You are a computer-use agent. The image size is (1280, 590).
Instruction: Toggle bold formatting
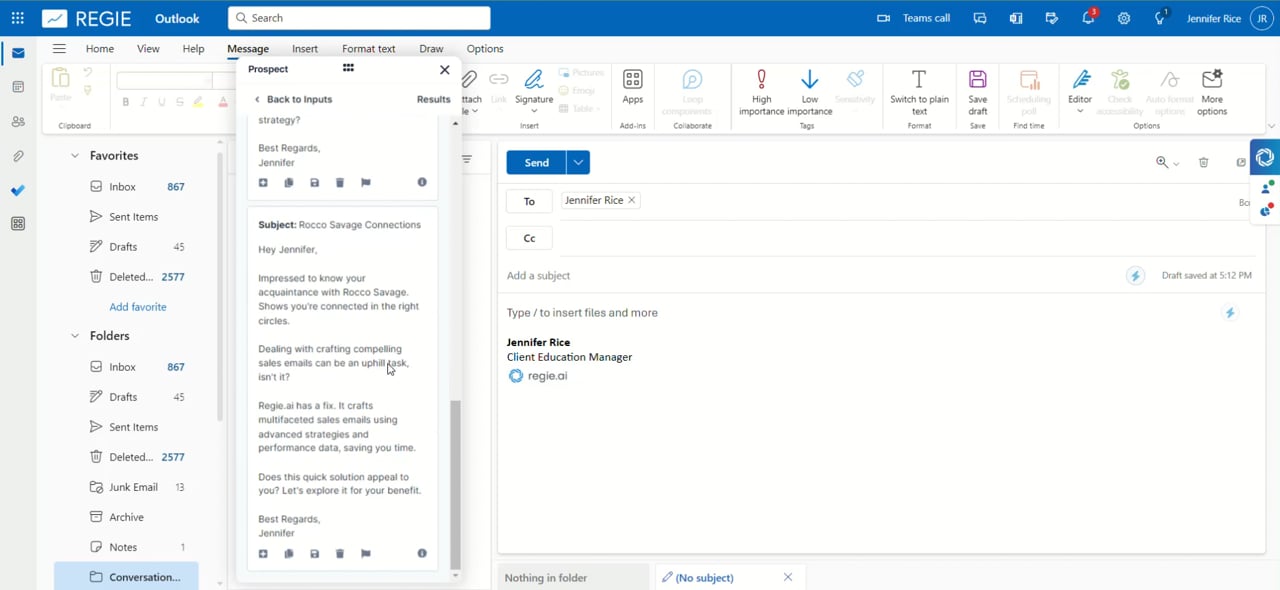pyautogui.click(x=125, y=102)
